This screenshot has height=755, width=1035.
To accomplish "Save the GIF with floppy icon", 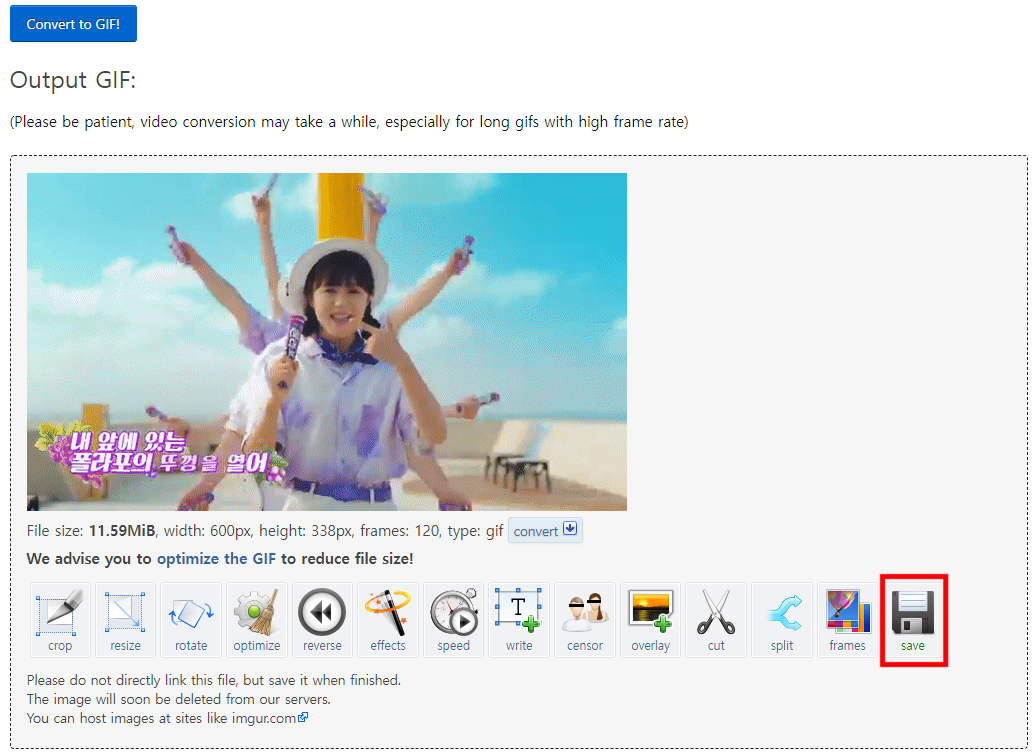I will click(x=913, y=620).
